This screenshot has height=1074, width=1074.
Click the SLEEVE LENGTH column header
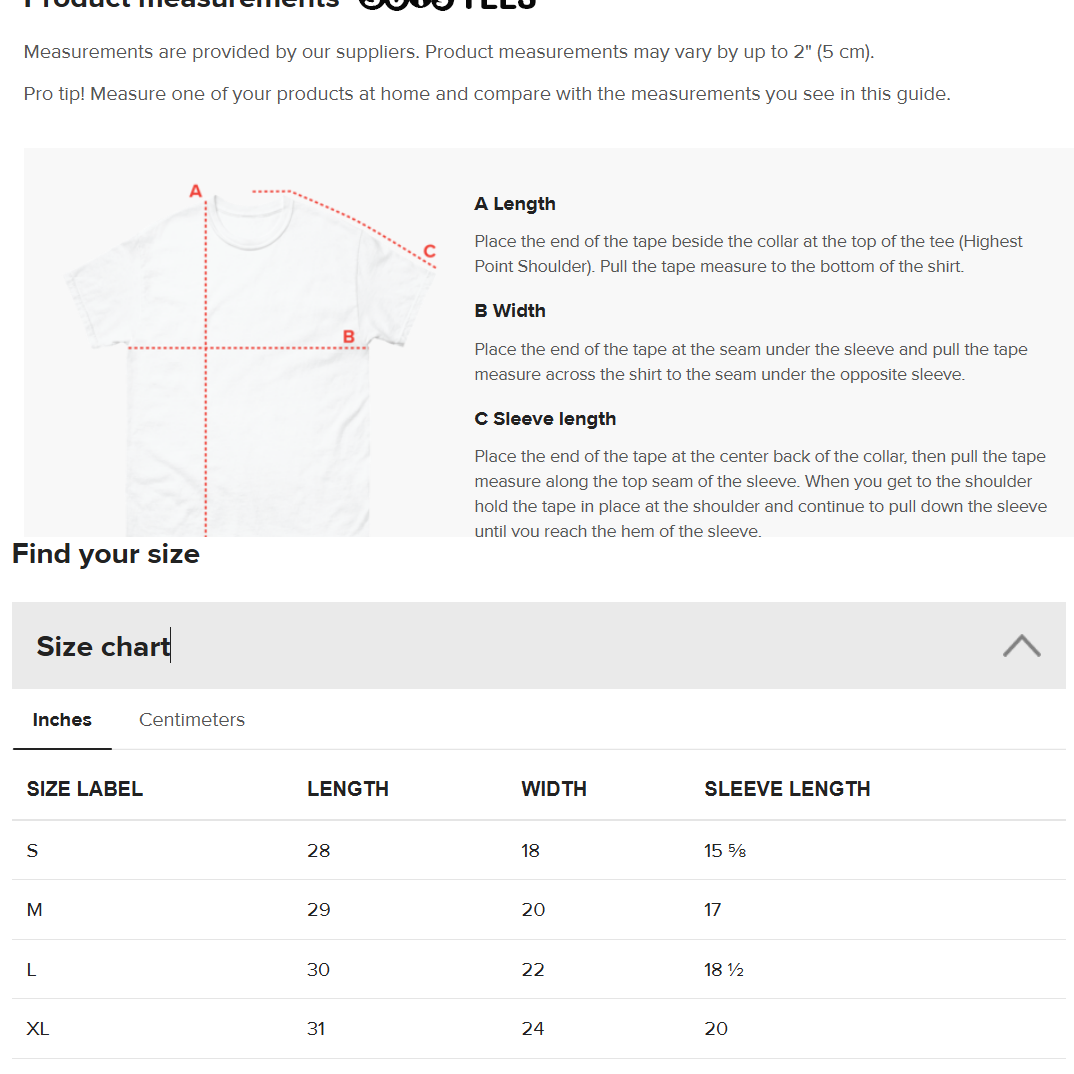point(787,789)
